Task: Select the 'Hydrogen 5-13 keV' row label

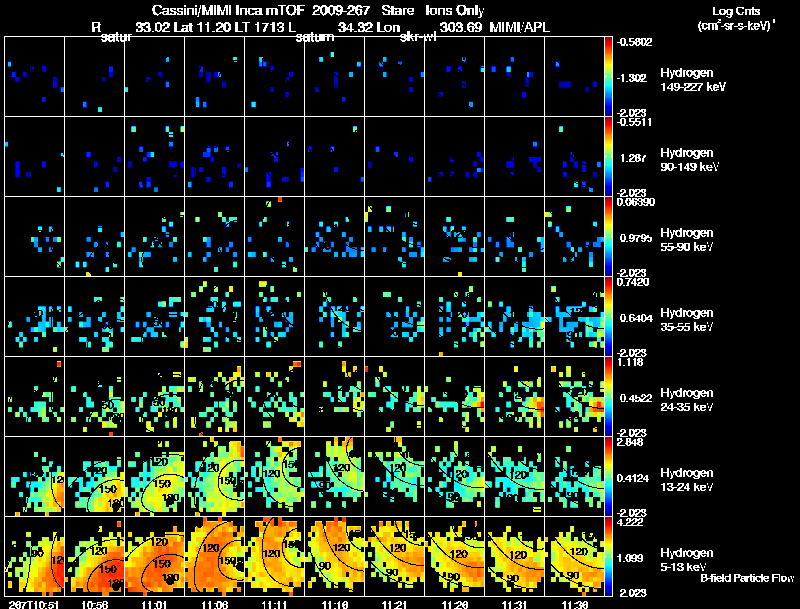Action: point(687,560)
